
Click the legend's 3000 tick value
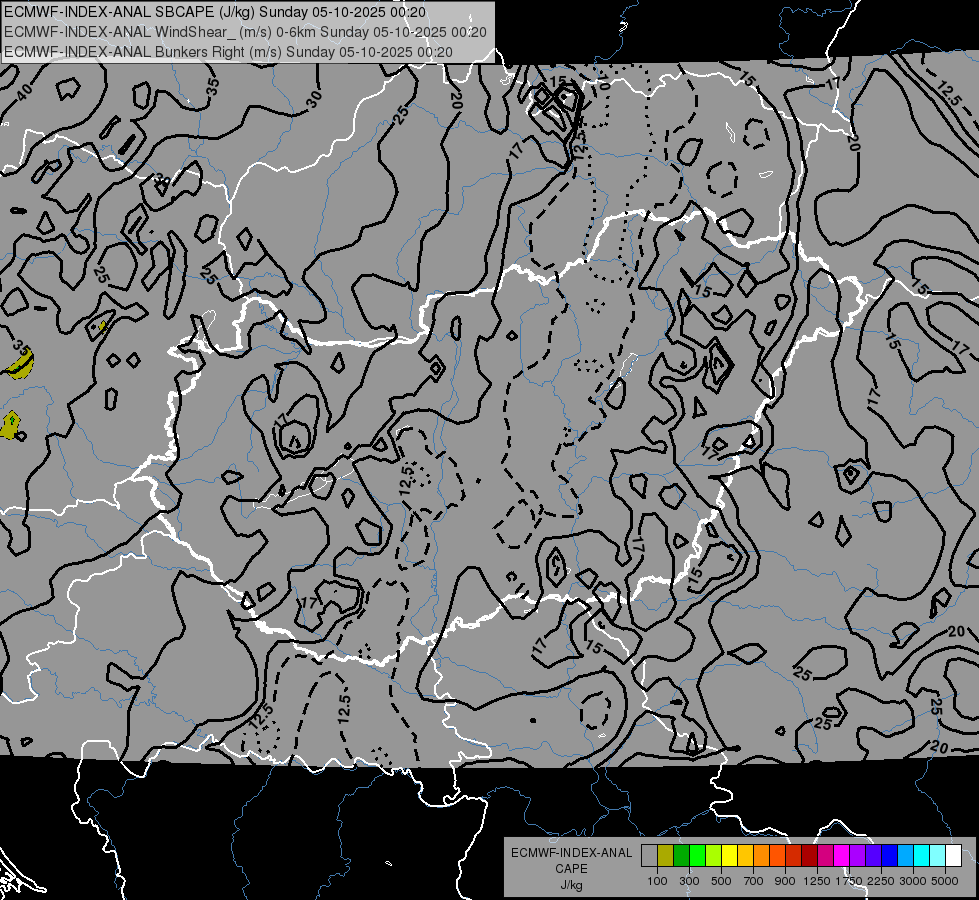(913, 881)
